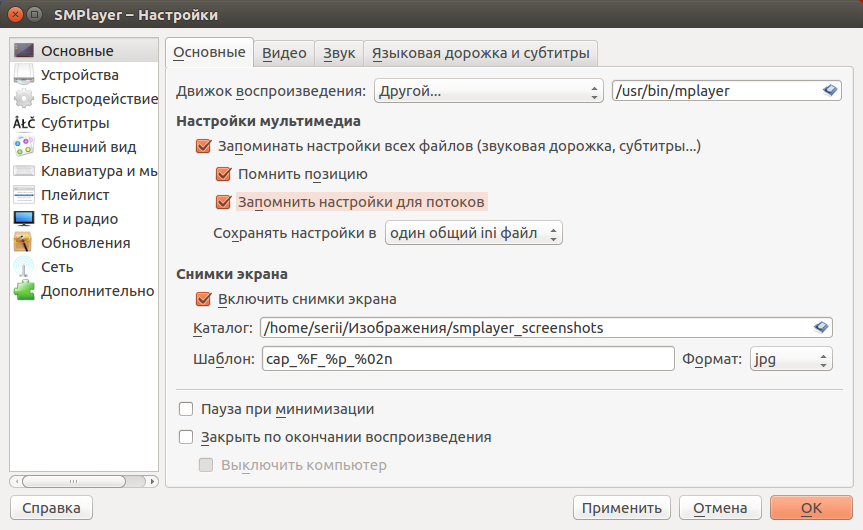This screenshot has height=530, width=863.
Task: Click the Основные sidebar icon
Action: (x=24, y=51)
